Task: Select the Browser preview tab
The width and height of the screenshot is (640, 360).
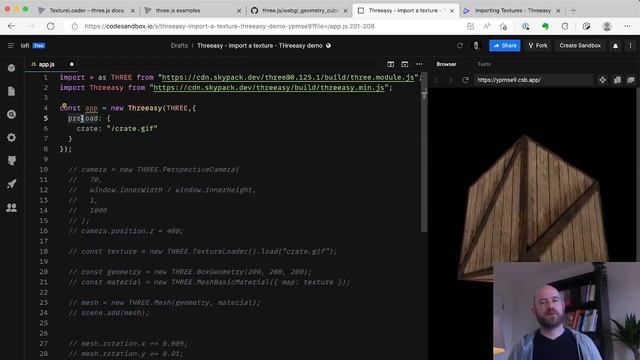Action: [446, 64]
